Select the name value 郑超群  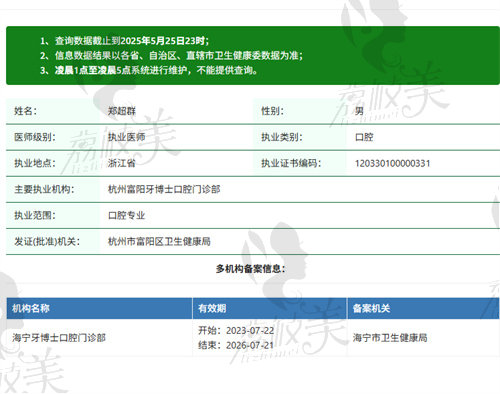(x=122, y=111)
